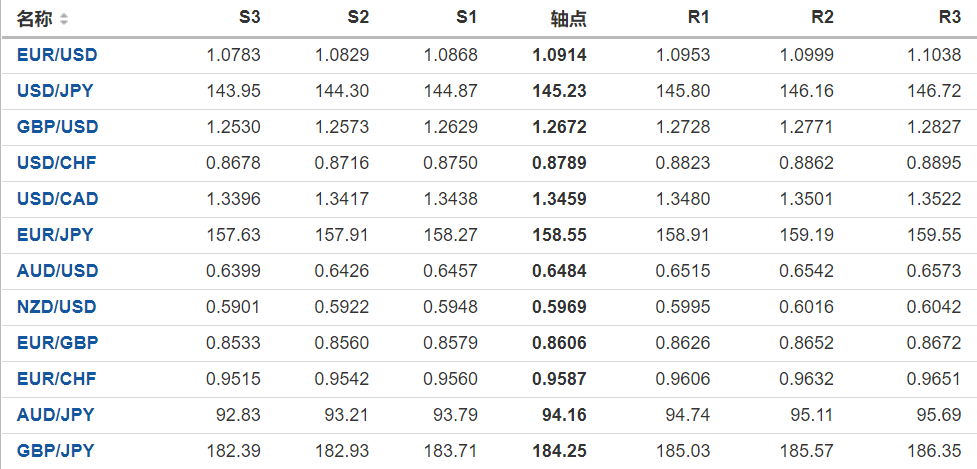Select the AUD/JPY pair link
Viewport: 977px width, 469px height.
point(55,415)
